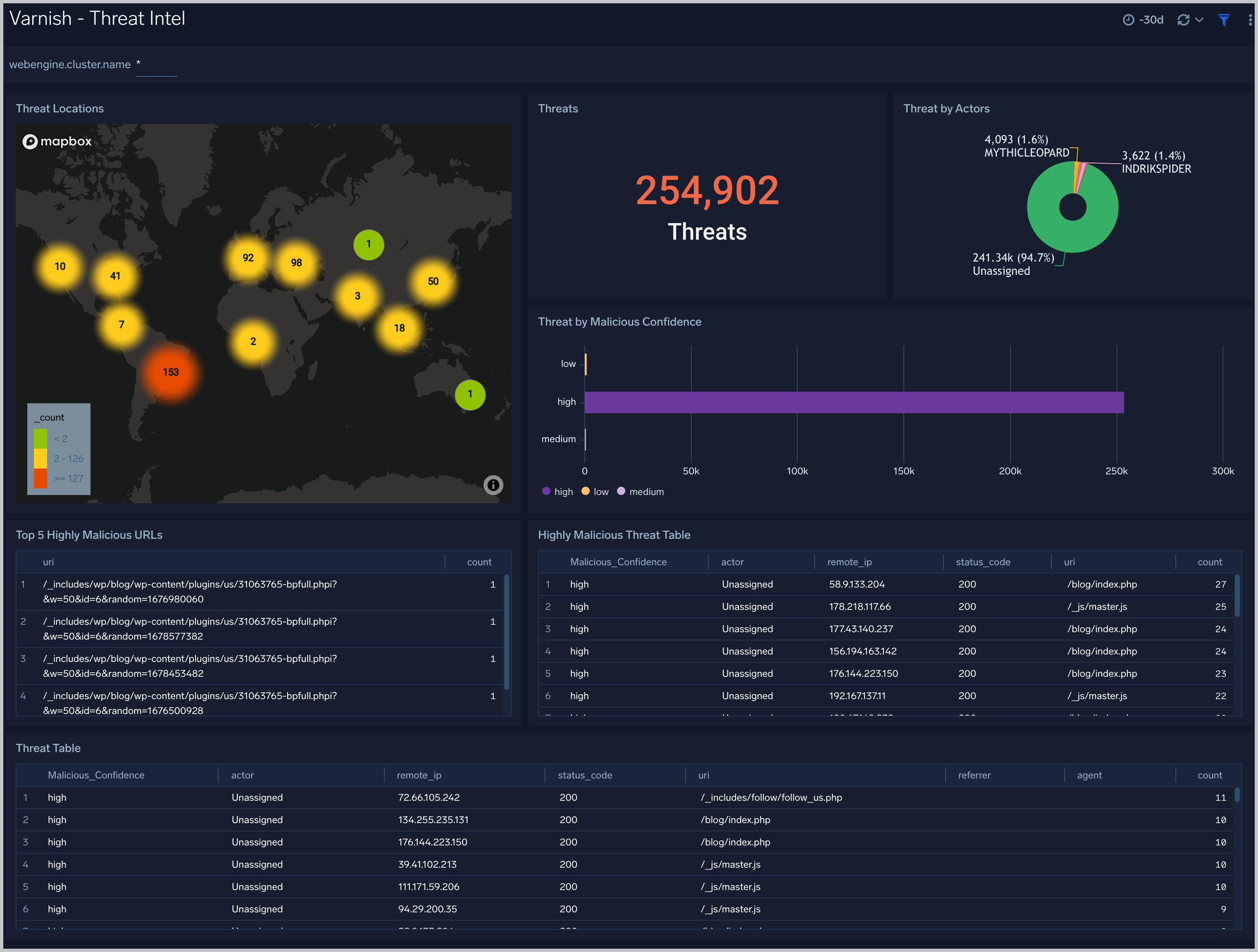
Task: Toggle the medium legend item
Action: tap(641, 491)
